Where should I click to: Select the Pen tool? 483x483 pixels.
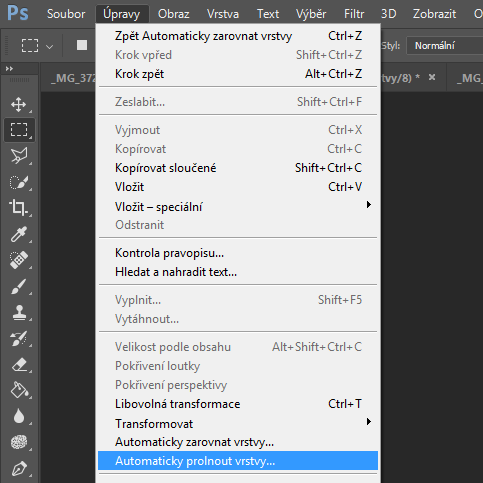coord(19,468)
